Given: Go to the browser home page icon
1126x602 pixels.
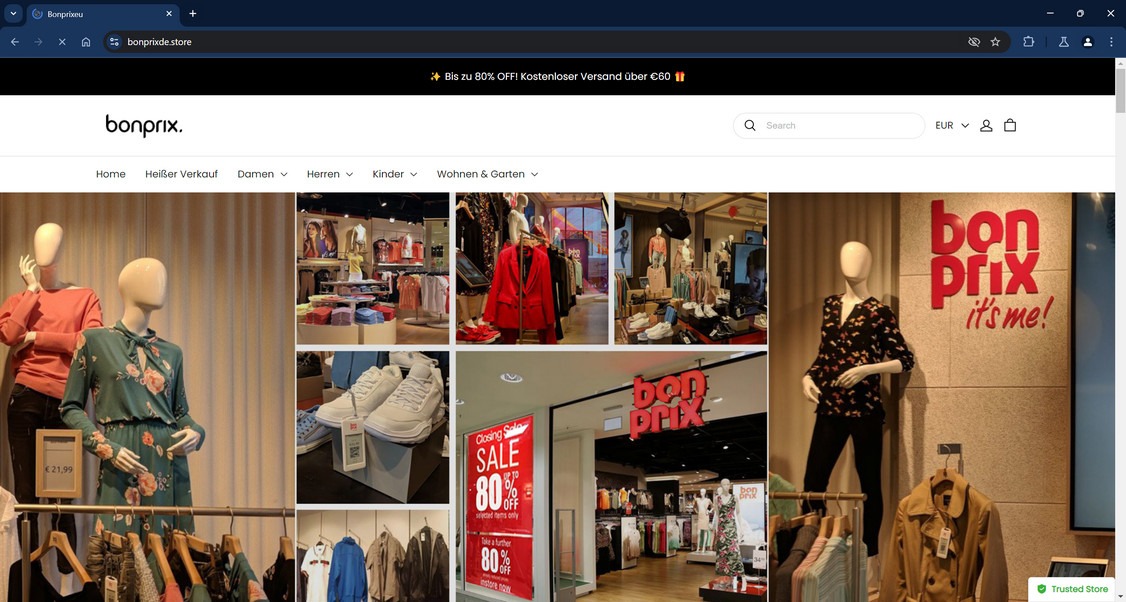Looking at the screenshot, I should pos(85,42).
